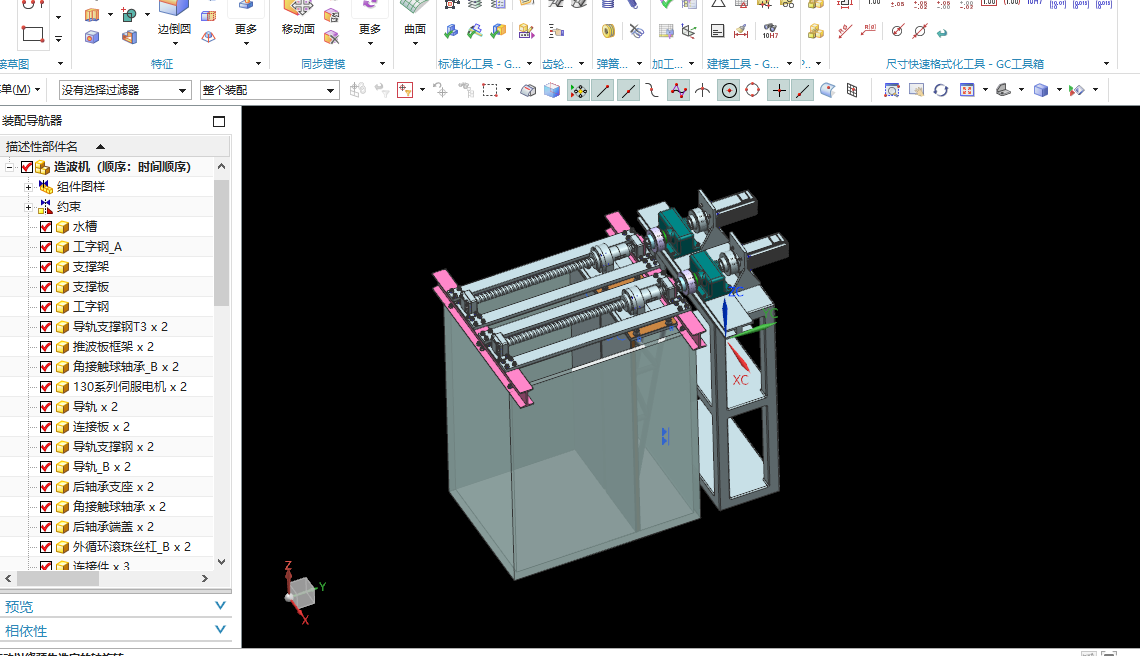Click the rotate view icon in toolbar
The height and width of the screenshot is (656, 1140).
[941, 90]
